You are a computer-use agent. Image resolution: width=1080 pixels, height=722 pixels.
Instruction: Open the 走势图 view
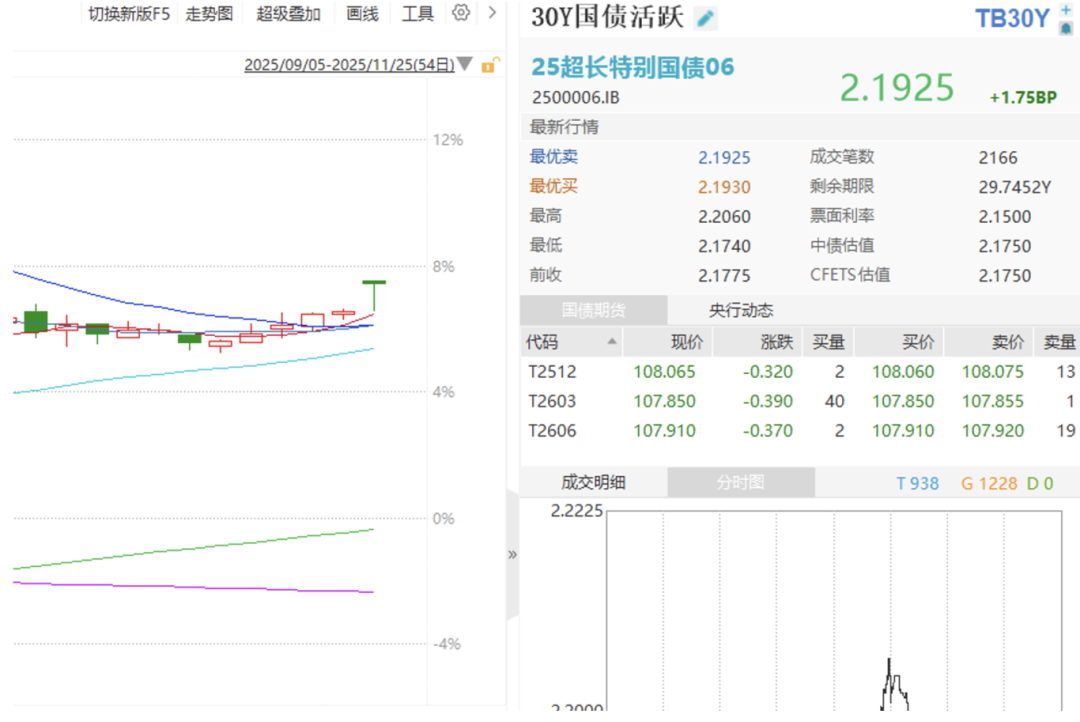[x=209, y=14]
